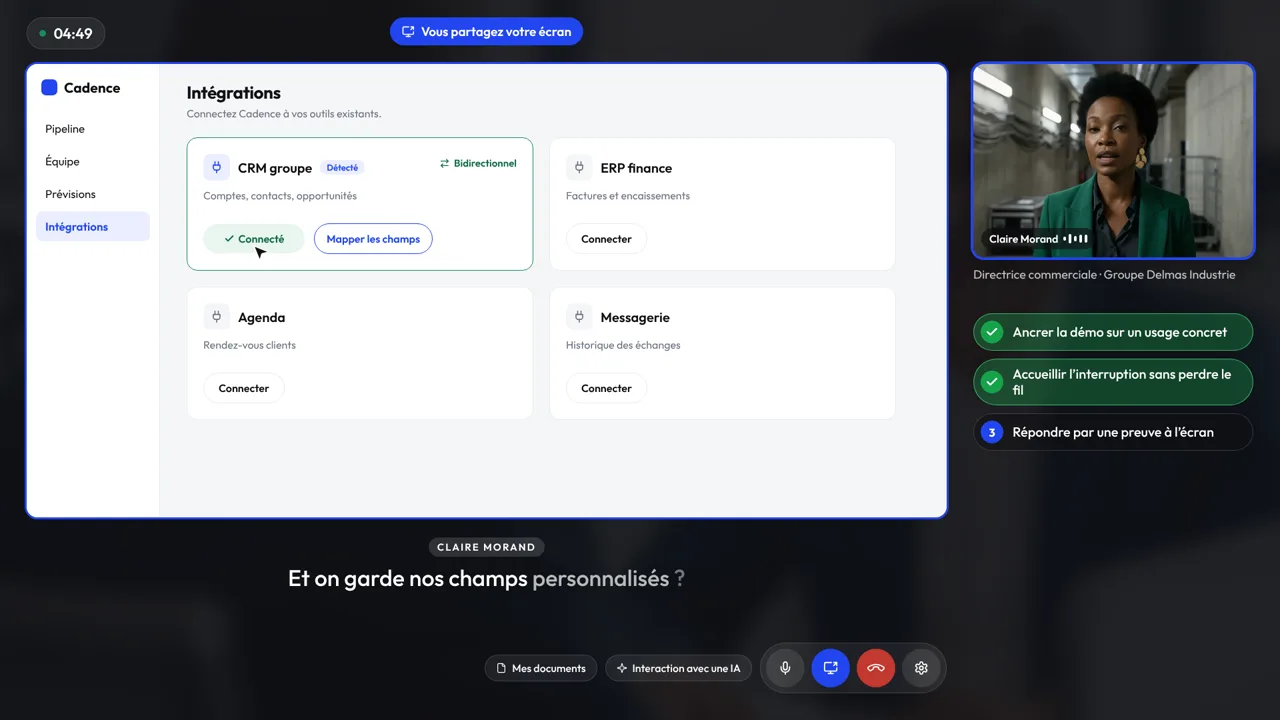Image resolution: width=1280 pixels, height=720 pixels.
Task: Connect the Messagerie integration
Action: pos(606,388)
